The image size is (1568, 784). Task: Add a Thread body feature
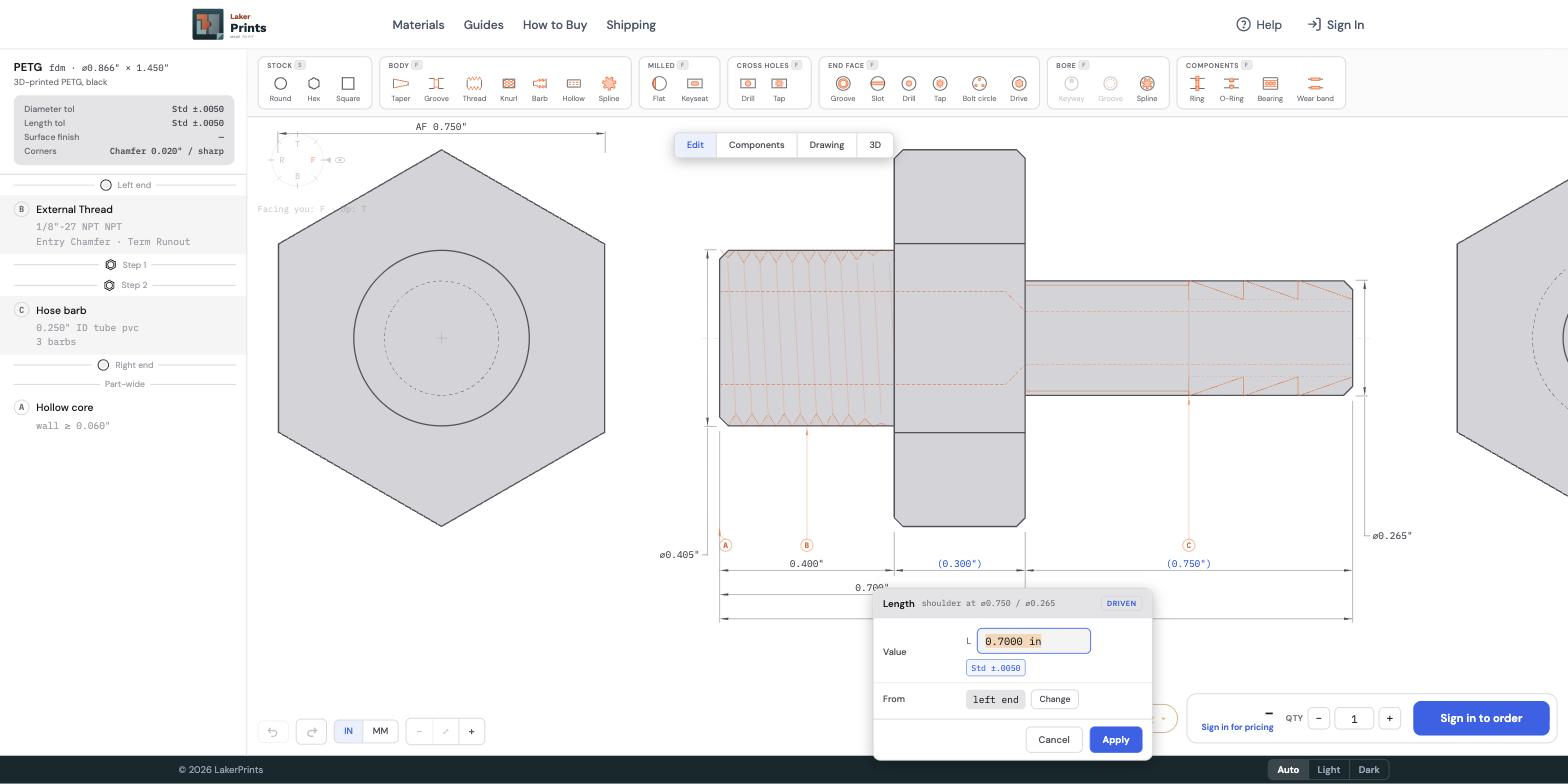[474, 88]
